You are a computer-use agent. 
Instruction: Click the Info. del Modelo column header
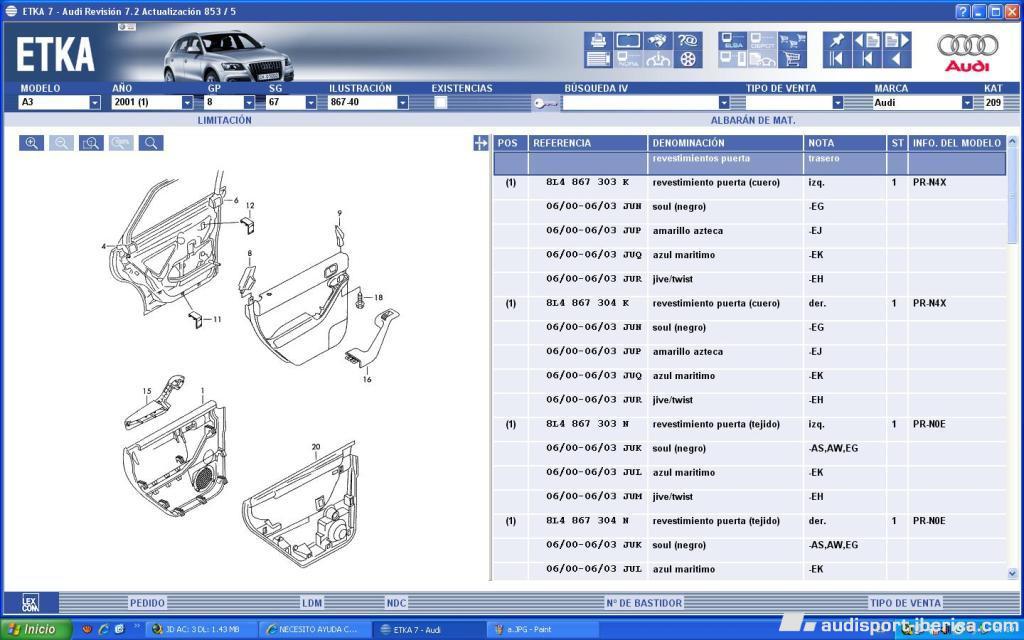click(957, 143)
